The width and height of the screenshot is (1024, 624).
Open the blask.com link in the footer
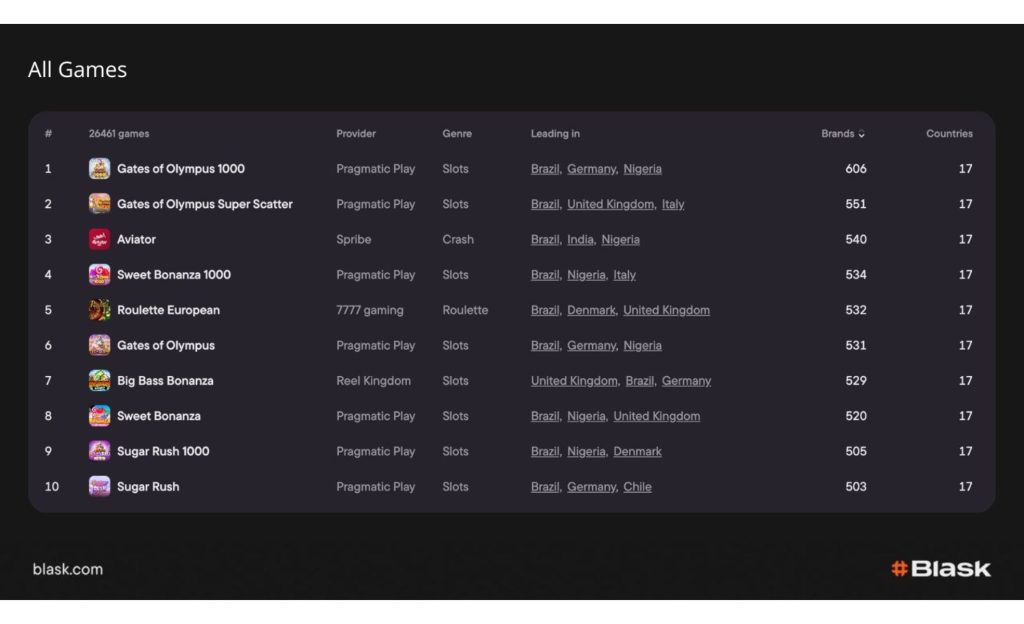click(68, 569)
